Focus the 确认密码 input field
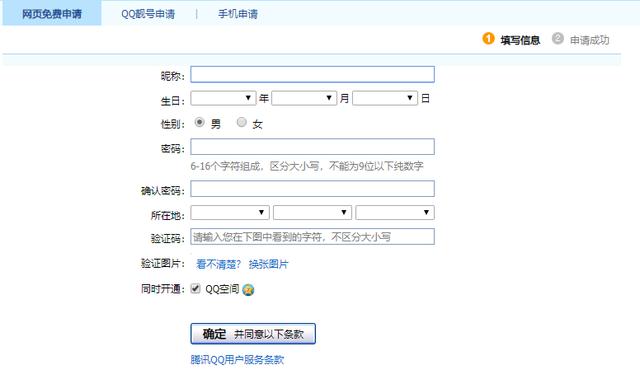Viewport: 640px width, 379px height. 312,189
